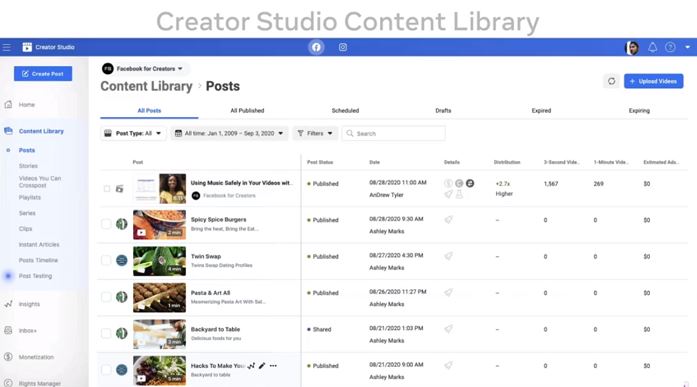Open the Using Music Safely post title
The image size is (697, 387).
(240, 183)
